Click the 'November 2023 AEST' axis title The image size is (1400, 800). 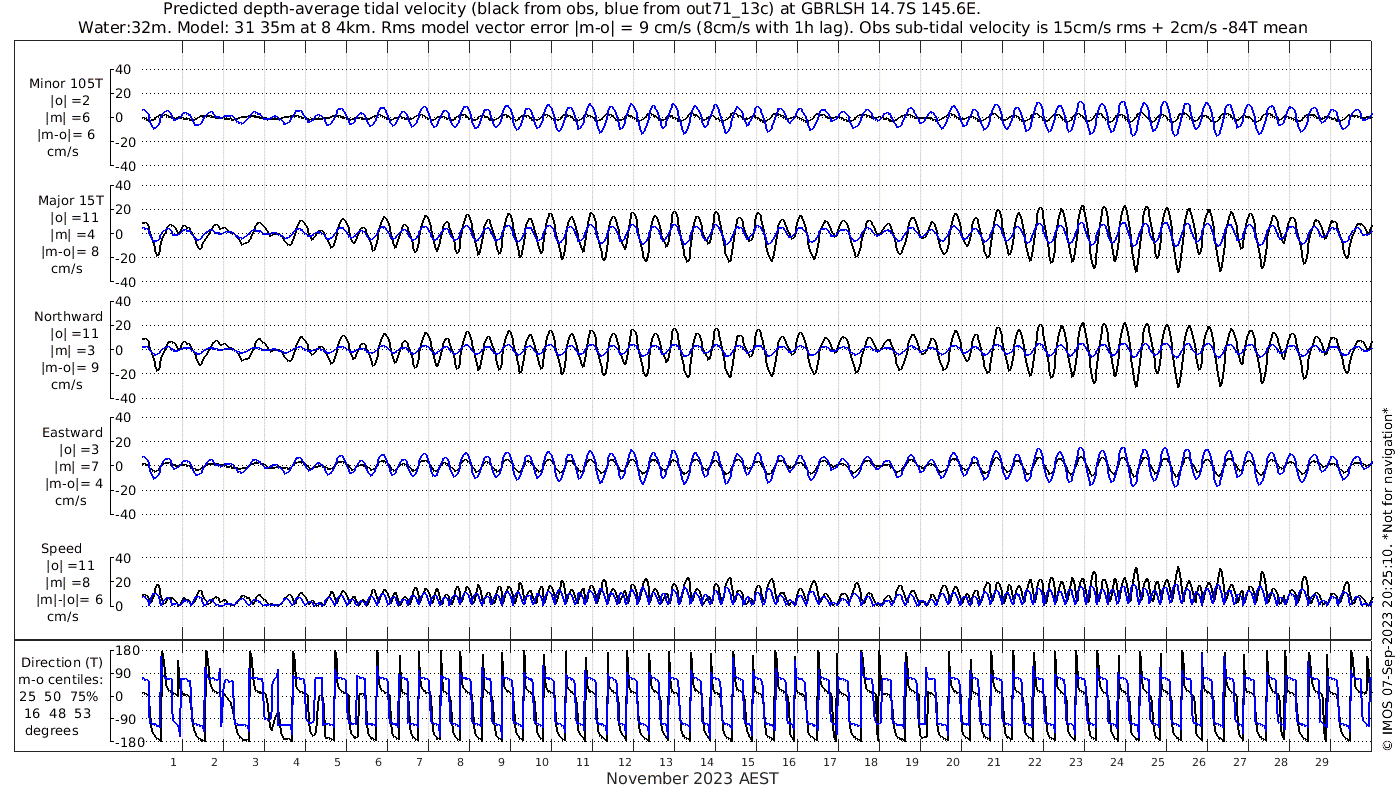click(x=692, y=778)
